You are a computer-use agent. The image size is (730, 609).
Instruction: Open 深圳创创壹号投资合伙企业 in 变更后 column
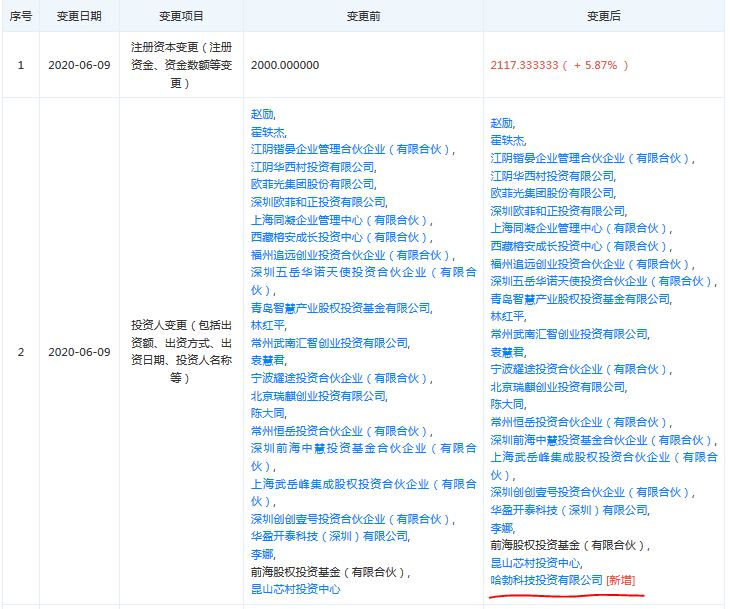(591, 492)
